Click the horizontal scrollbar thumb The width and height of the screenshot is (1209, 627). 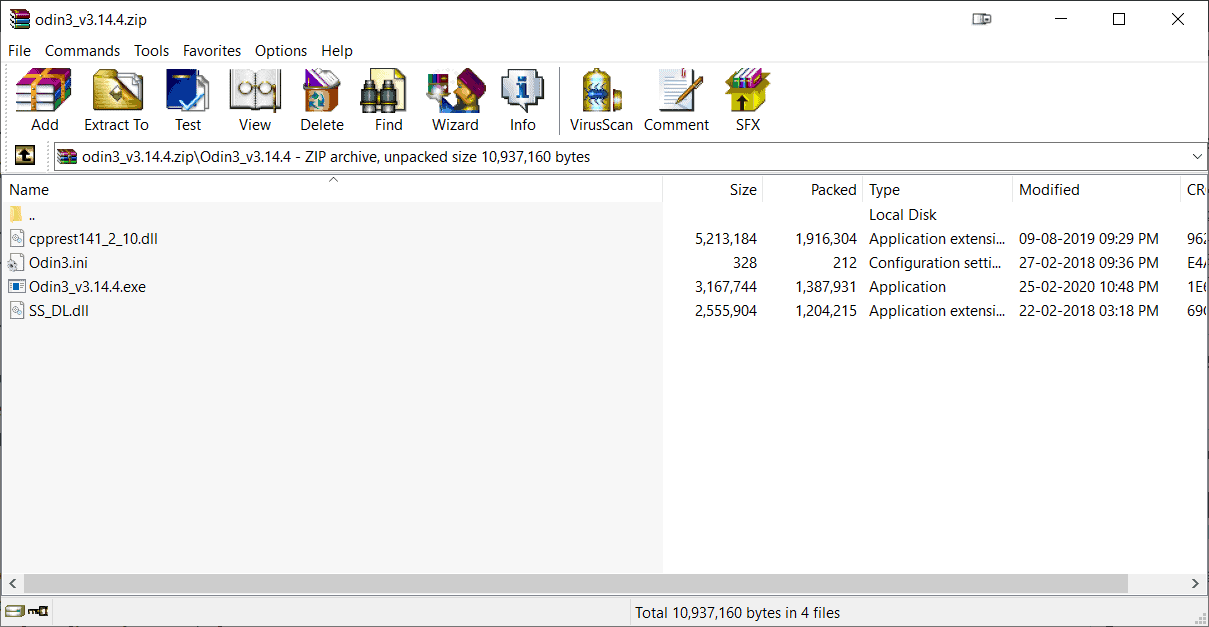(x=575, y=583)
